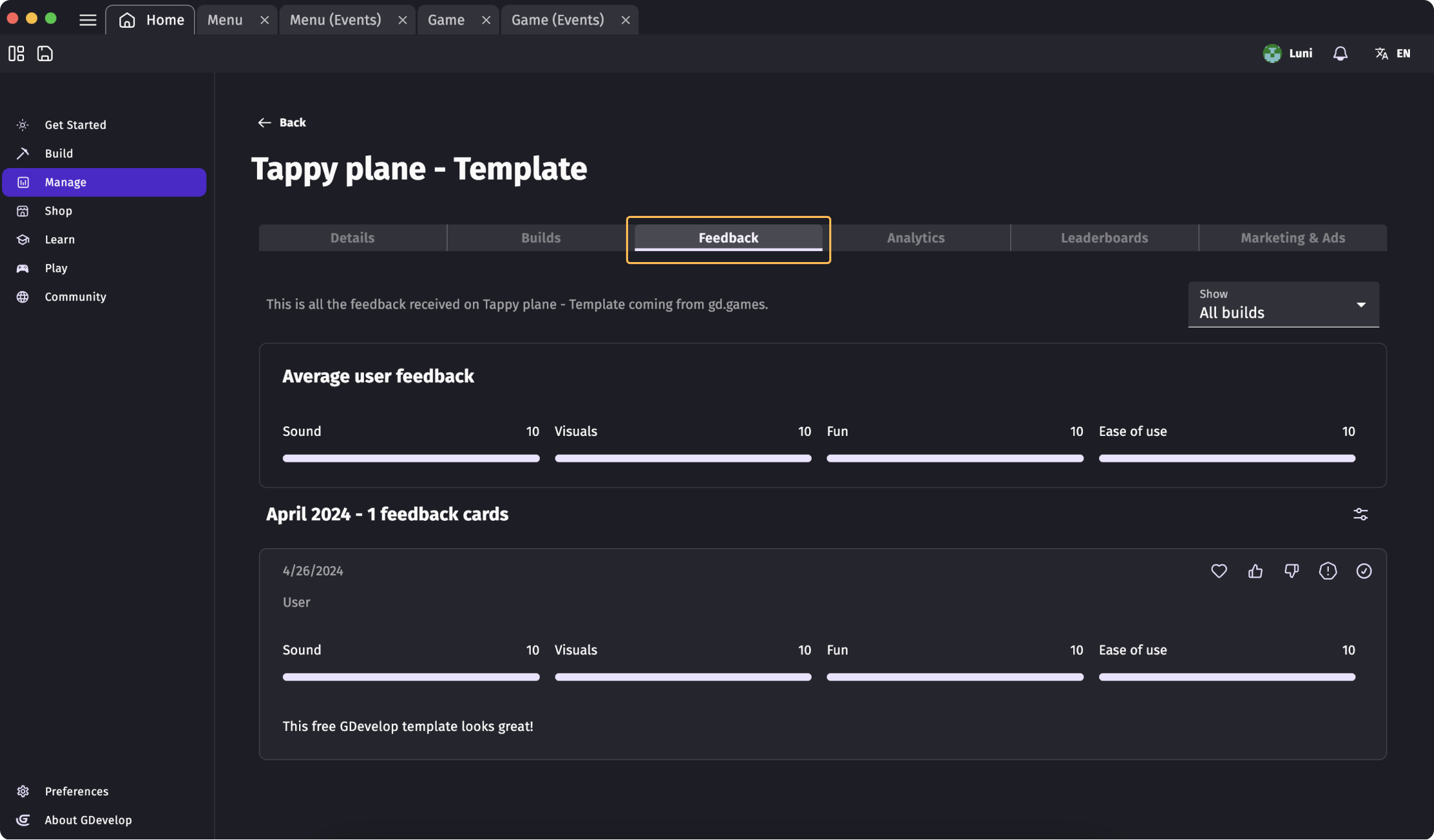Viewport: 1434px width, 840px height.
Task: Click the hamburger main menu icon
Action: (88, 19)
